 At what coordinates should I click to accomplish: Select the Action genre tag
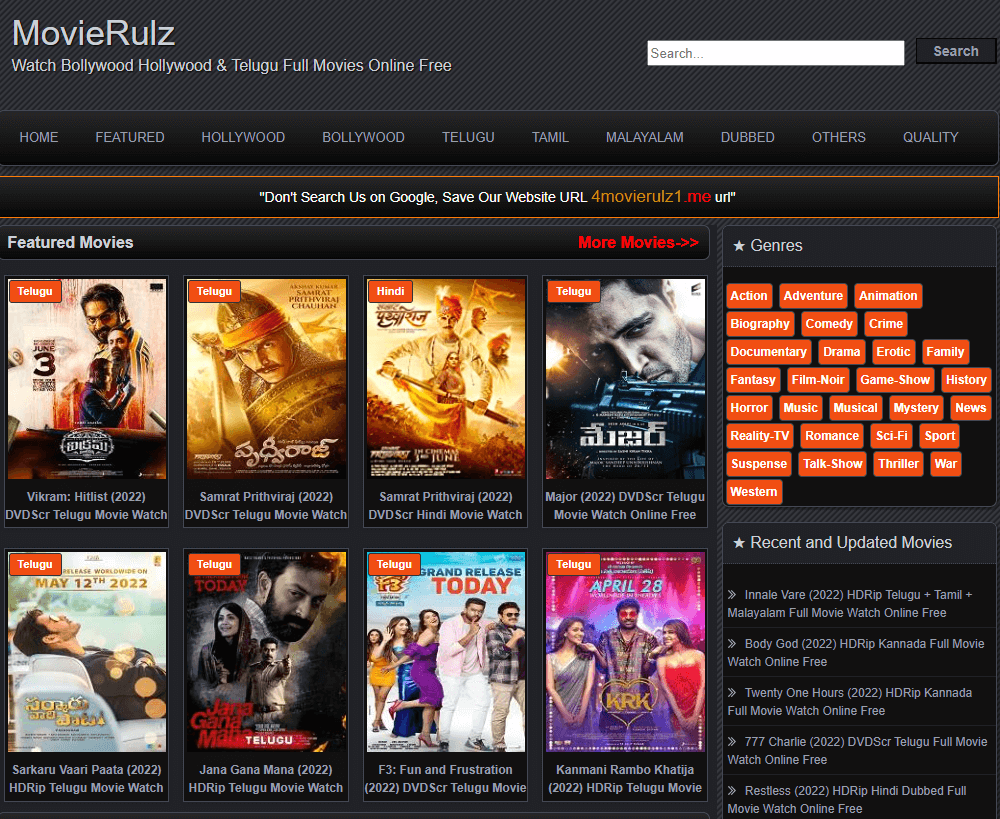click(x=749, y=295)
